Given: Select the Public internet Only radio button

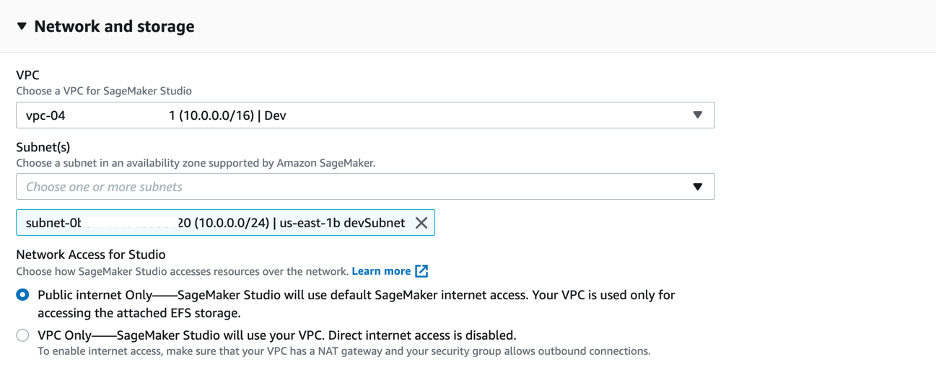Looking at the screenshot, I should click(23, 295).
